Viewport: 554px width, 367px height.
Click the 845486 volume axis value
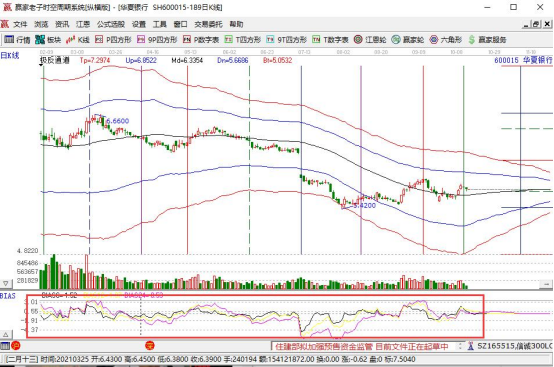click(x=27, y=263)
